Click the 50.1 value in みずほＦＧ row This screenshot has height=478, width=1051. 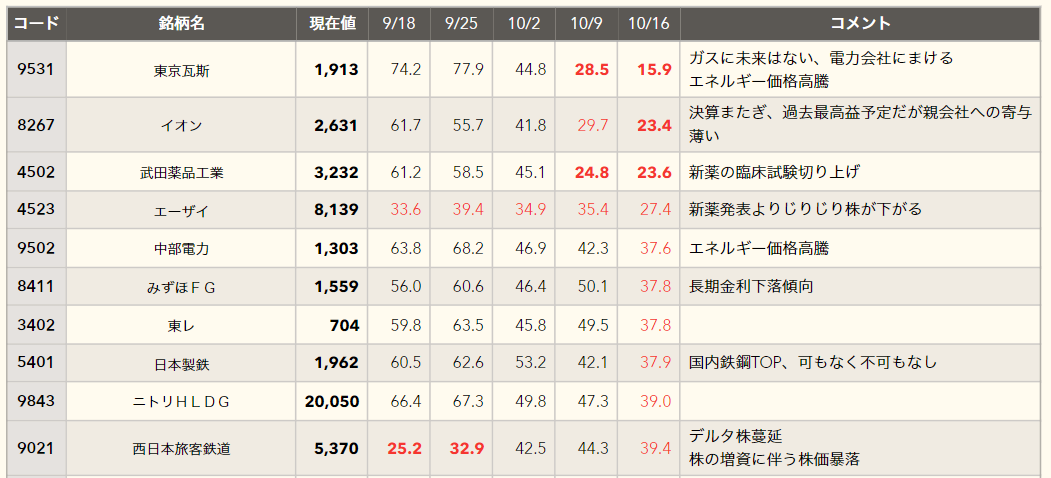(593, 287)
